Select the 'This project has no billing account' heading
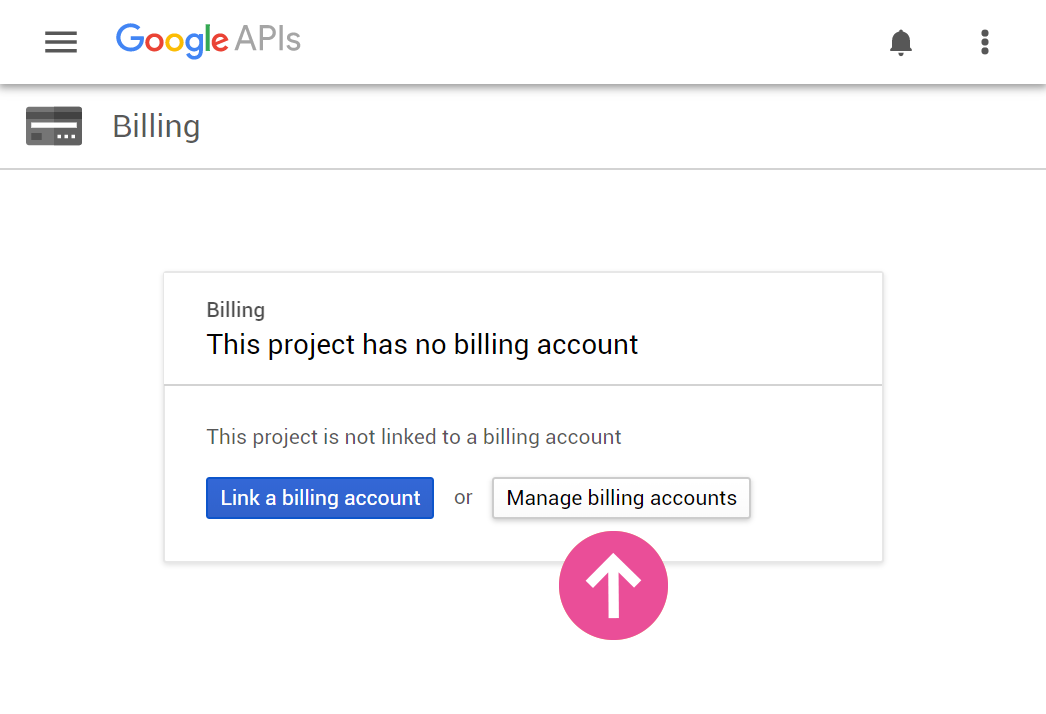 pyautogui.click(x=422, y=345)
